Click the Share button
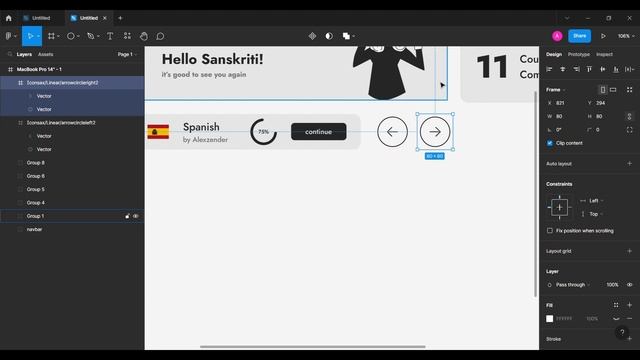 point(579,36)
